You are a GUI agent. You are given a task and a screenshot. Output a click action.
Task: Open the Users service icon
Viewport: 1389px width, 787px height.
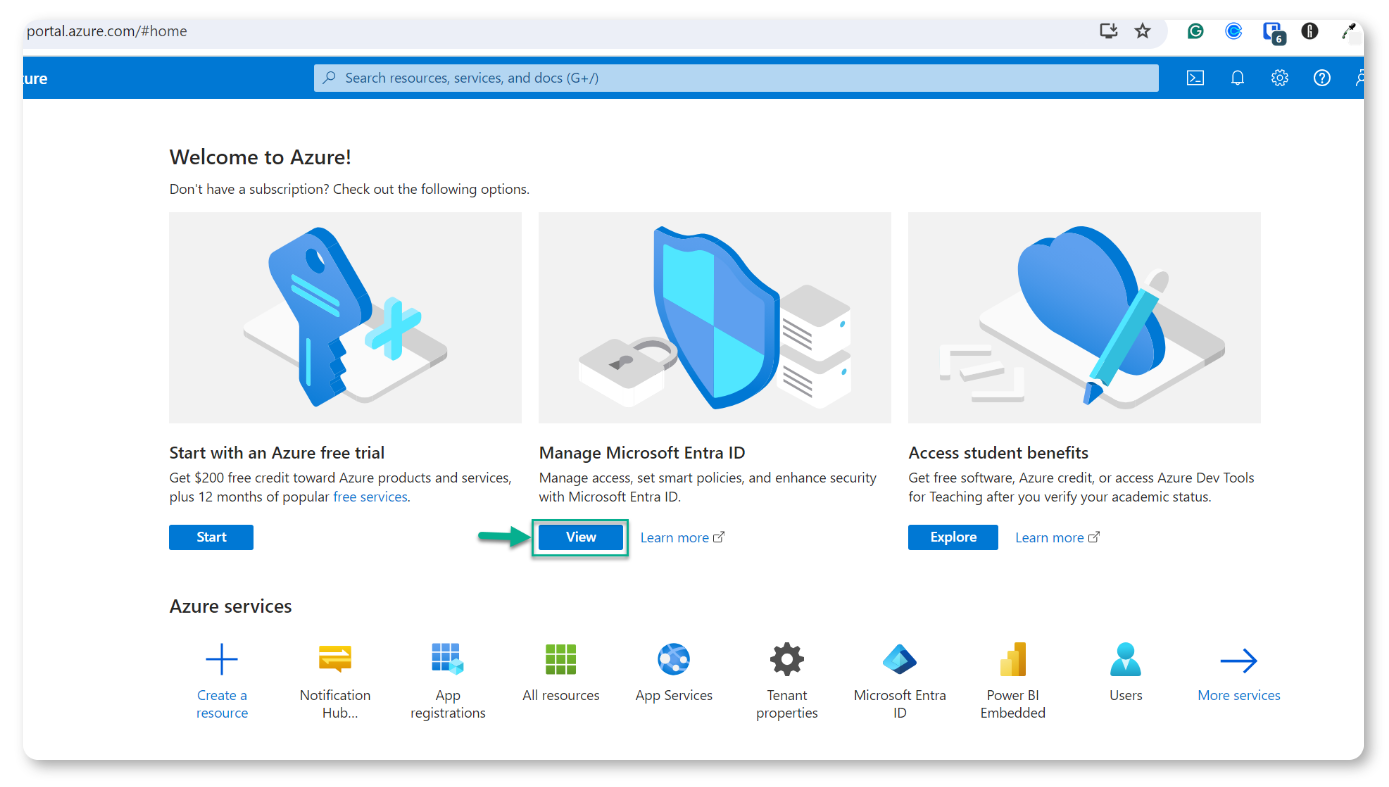point(1126,660)
